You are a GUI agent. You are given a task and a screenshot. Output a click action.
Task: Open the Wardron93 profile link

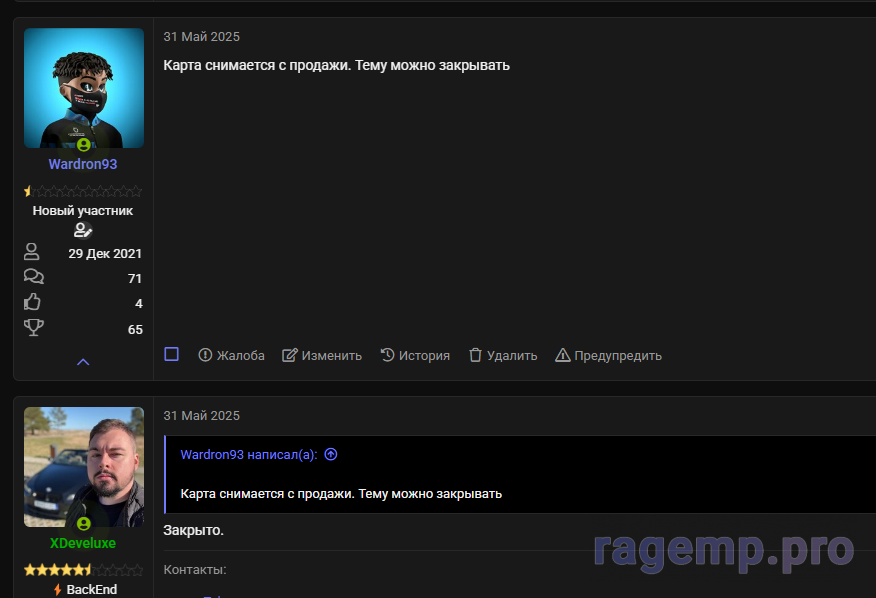tap(83, 164)
